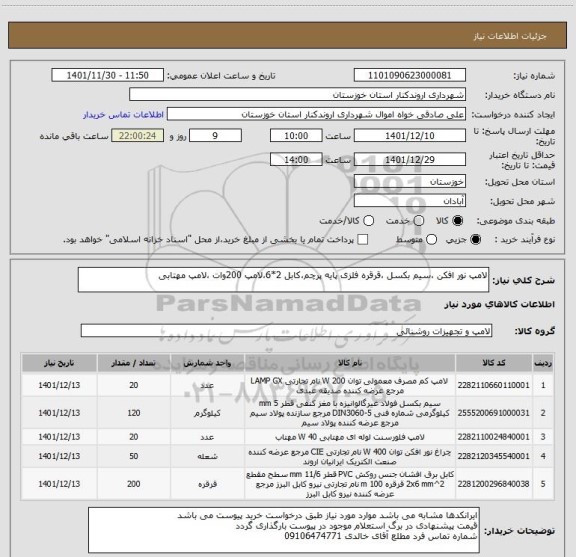Click the reply deadline time 10:00
This screenshot has height=557, width=576.
(x=296, y=136)
